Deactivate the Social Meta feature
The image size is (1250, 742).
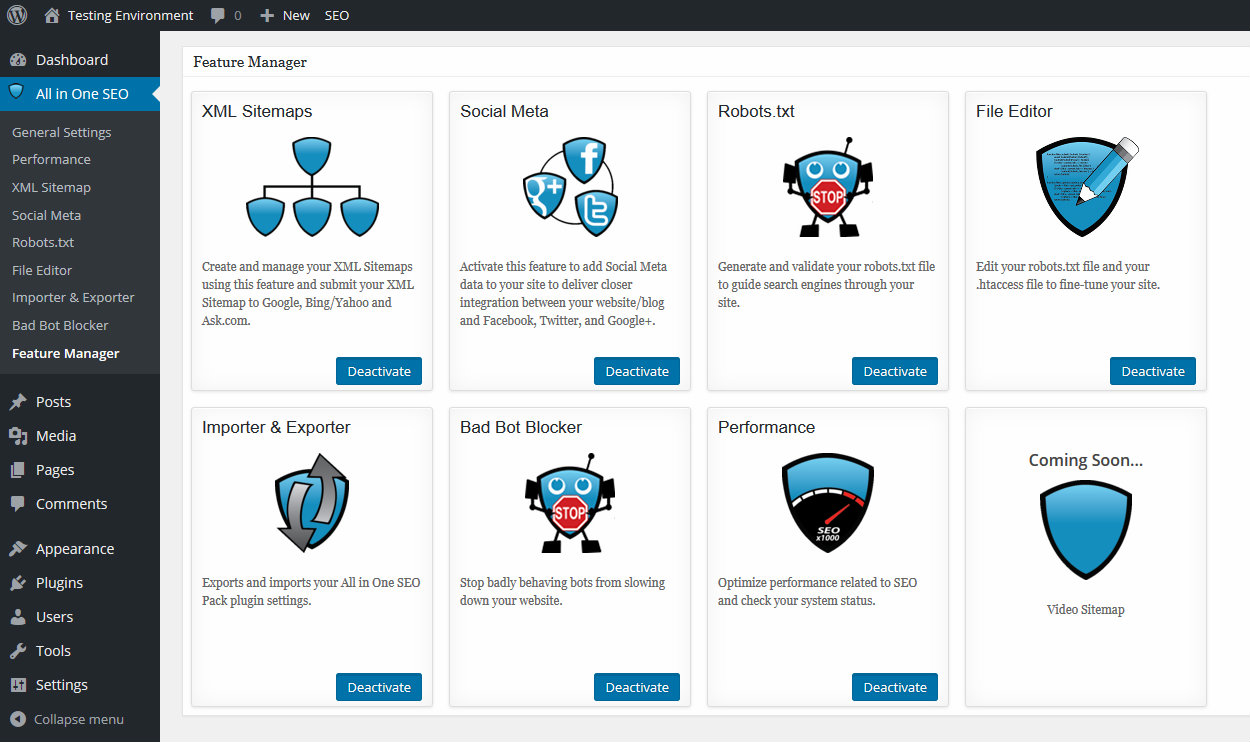(637, 371)
